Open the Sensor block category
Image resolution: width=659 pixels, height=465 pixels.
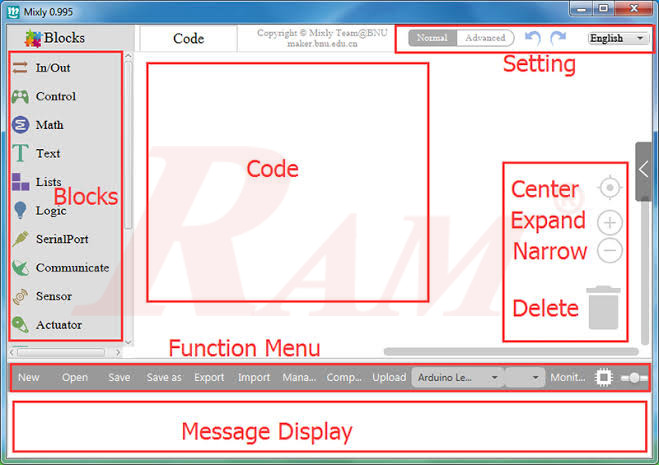coord(54,296)
